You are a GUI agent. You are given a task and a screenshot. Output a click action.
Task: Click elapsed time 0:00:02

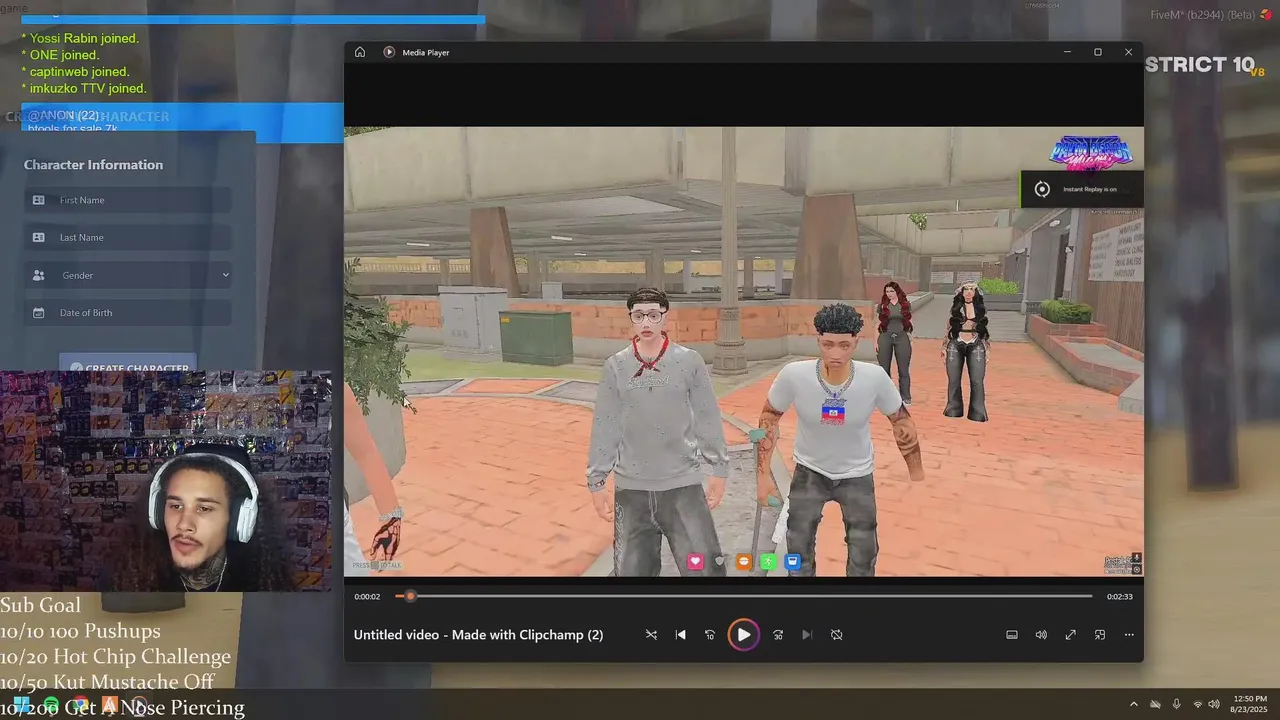click(x=367, y=596)
